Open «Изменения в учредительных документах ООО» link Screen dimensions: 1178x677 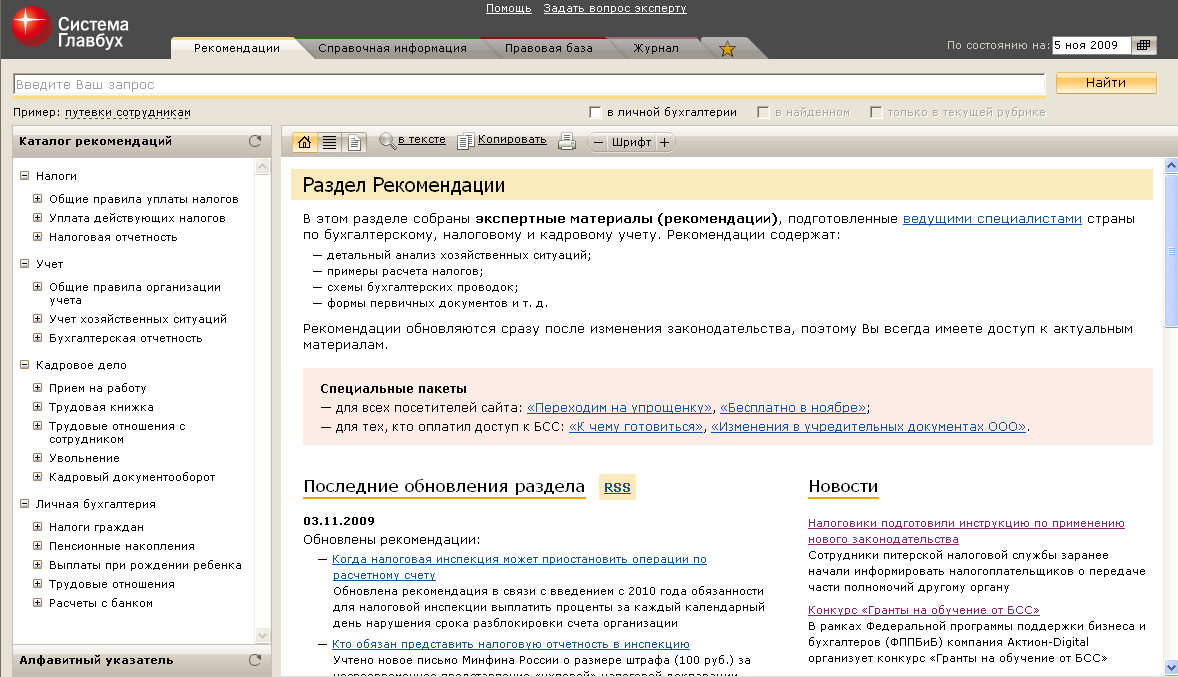(x=868, y=426)
